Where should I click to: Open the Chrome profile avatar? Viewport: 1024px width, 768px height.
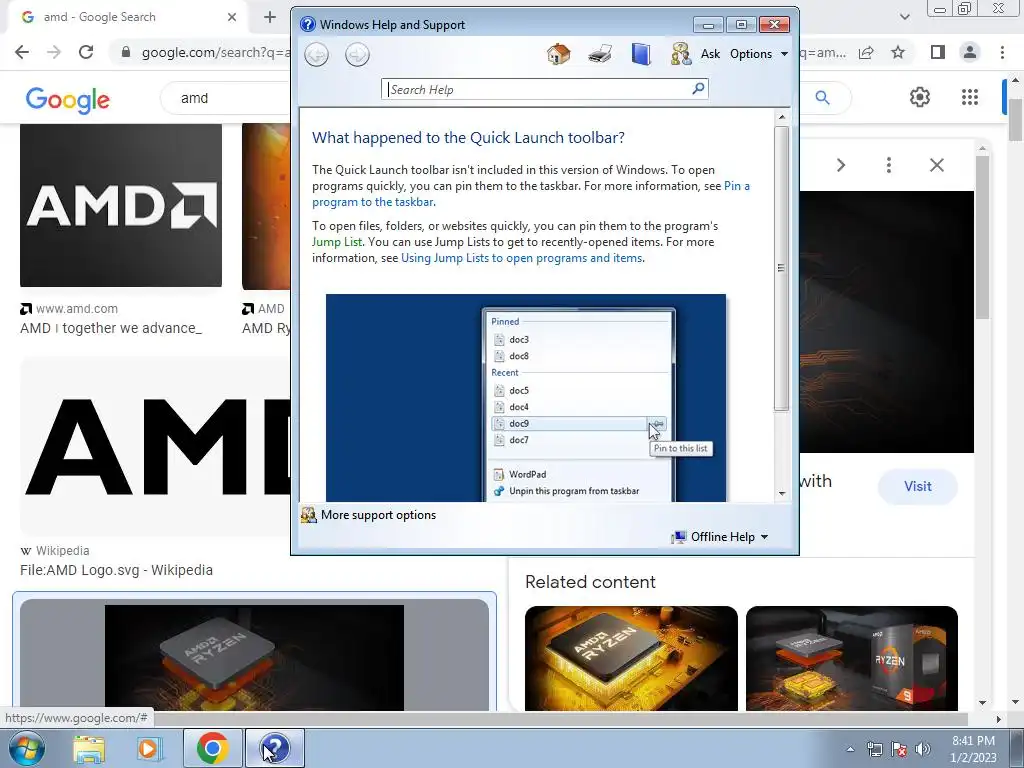point(970,52)
